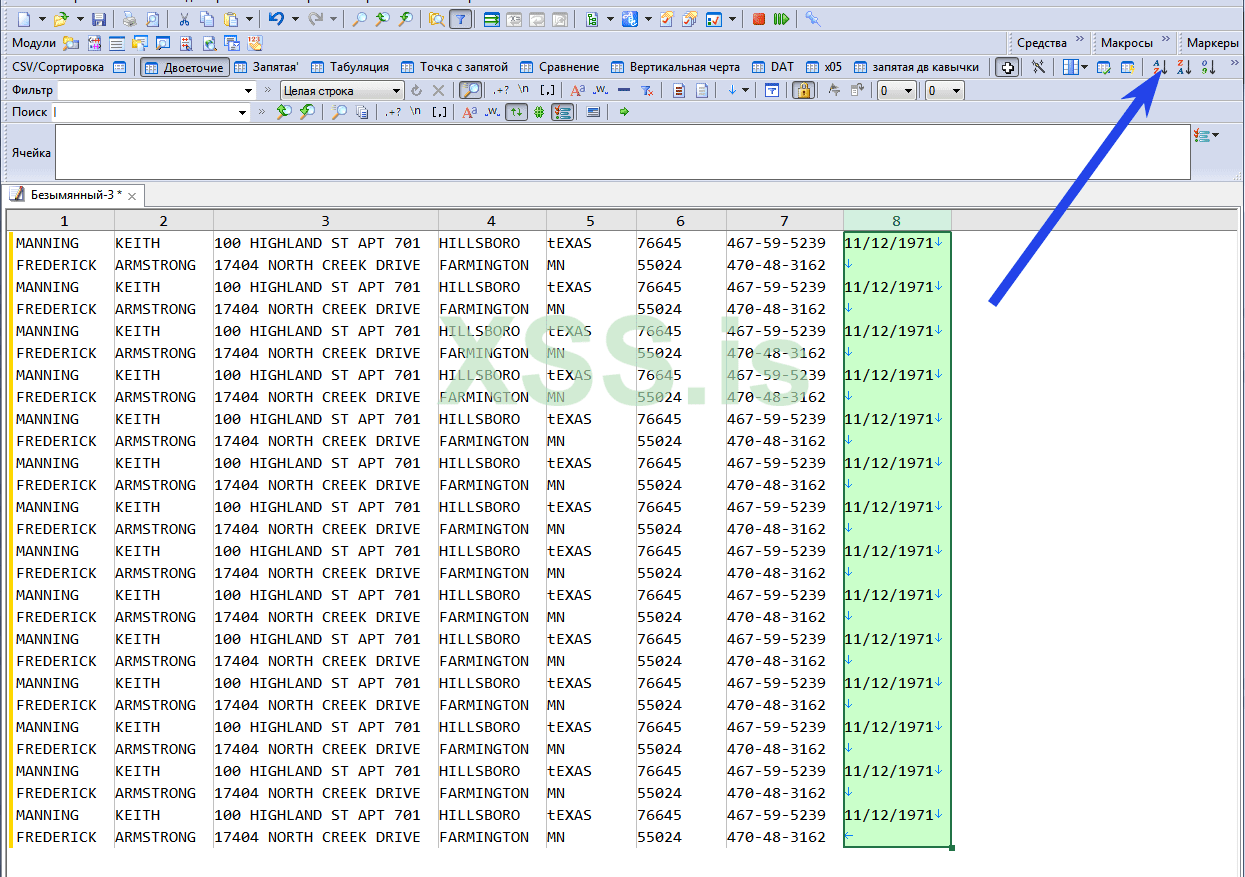Screen dimensions: 1245x877
Task: Click the Save file icon
Action: tap(98, 19)
